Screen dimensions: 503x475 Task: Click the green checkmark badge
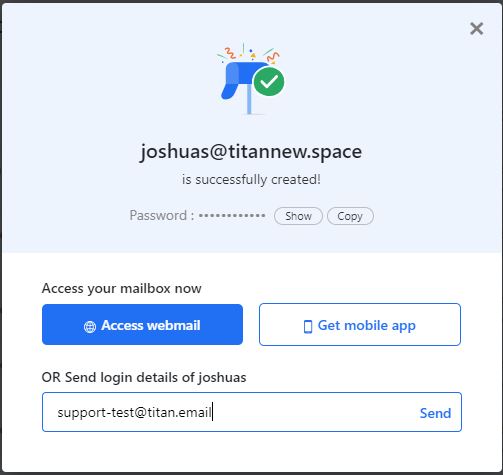click(x=269, y=82)
